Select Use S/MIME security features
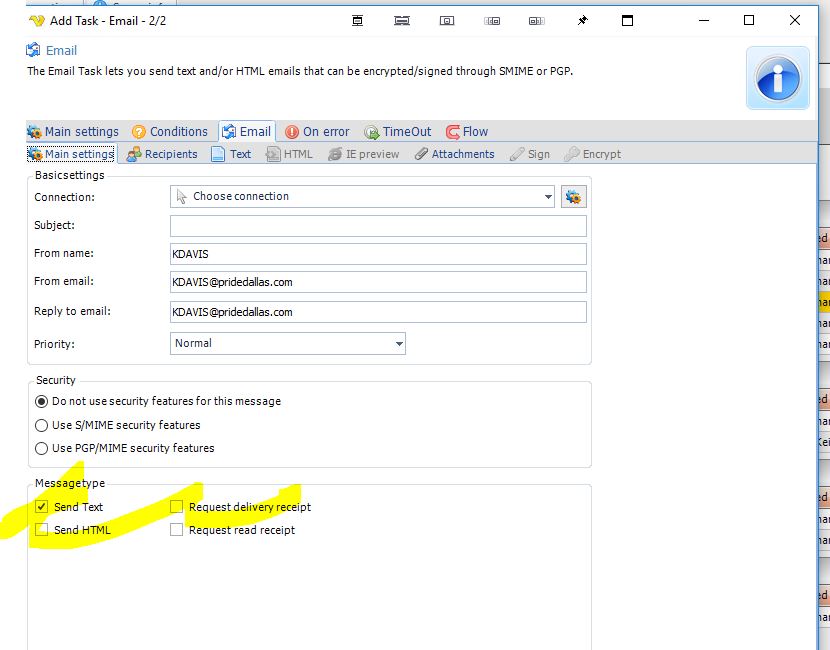This screenshot has height=650, width=830. pos(42,425)
